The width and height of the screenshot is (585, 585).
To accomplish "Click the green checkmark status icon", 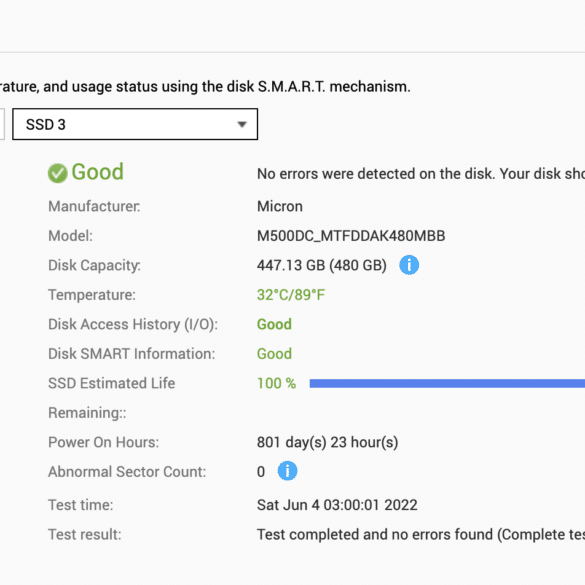I will pyautogui.click(x=57, y=173).
